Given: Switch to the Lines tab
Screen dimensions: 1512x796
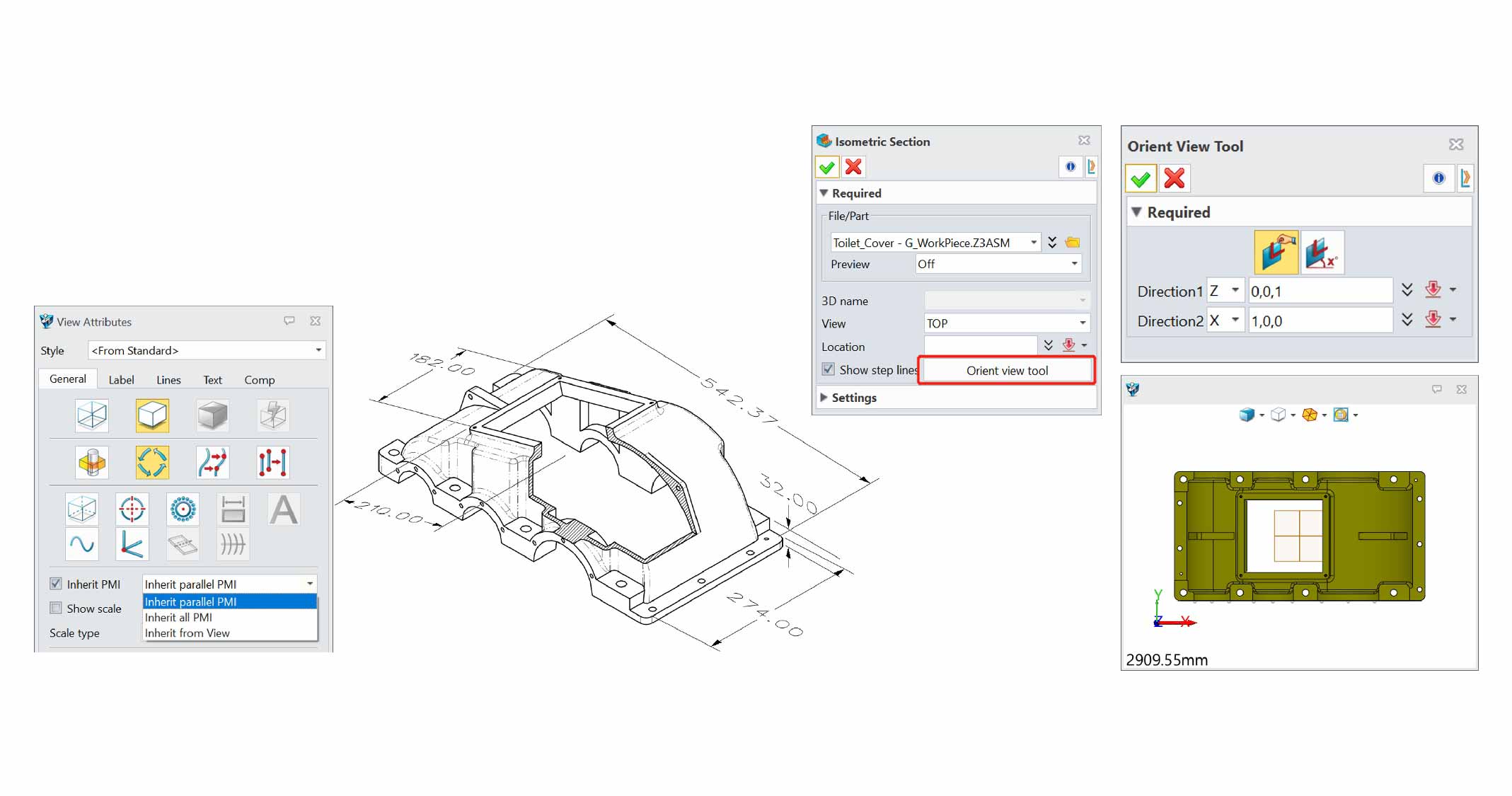Looking at the screenshot, I should click(168, 380).
